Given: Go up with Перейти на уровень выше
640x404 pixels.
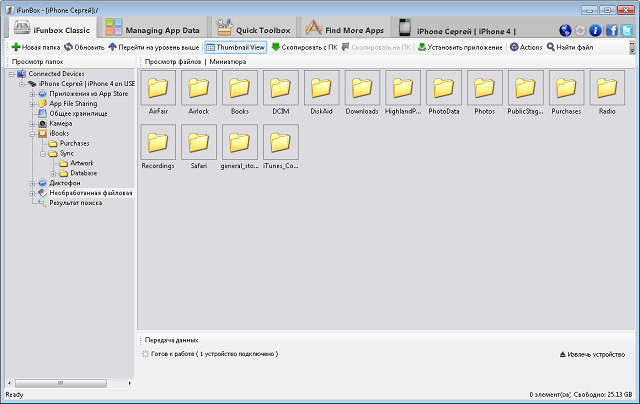Looking at the screenshot, I should 154,47.
